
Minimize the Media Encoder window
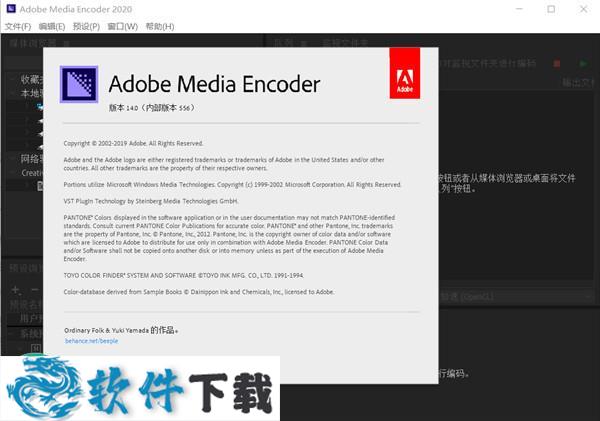coord(519,9)
